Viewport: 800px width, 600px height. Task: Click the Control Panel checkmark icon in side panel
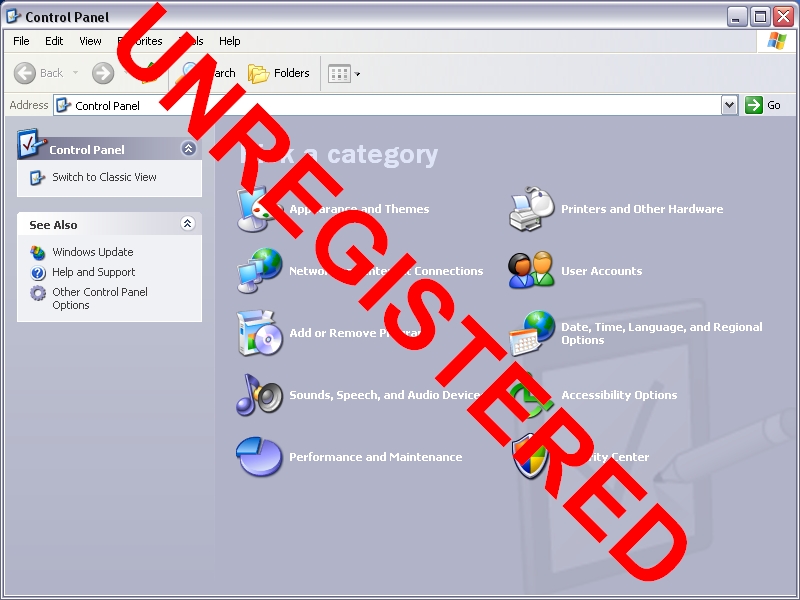click(31, 143)
